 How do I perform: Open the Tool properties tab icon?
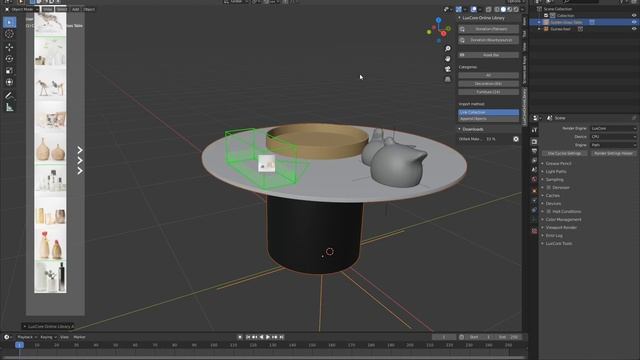534,130
